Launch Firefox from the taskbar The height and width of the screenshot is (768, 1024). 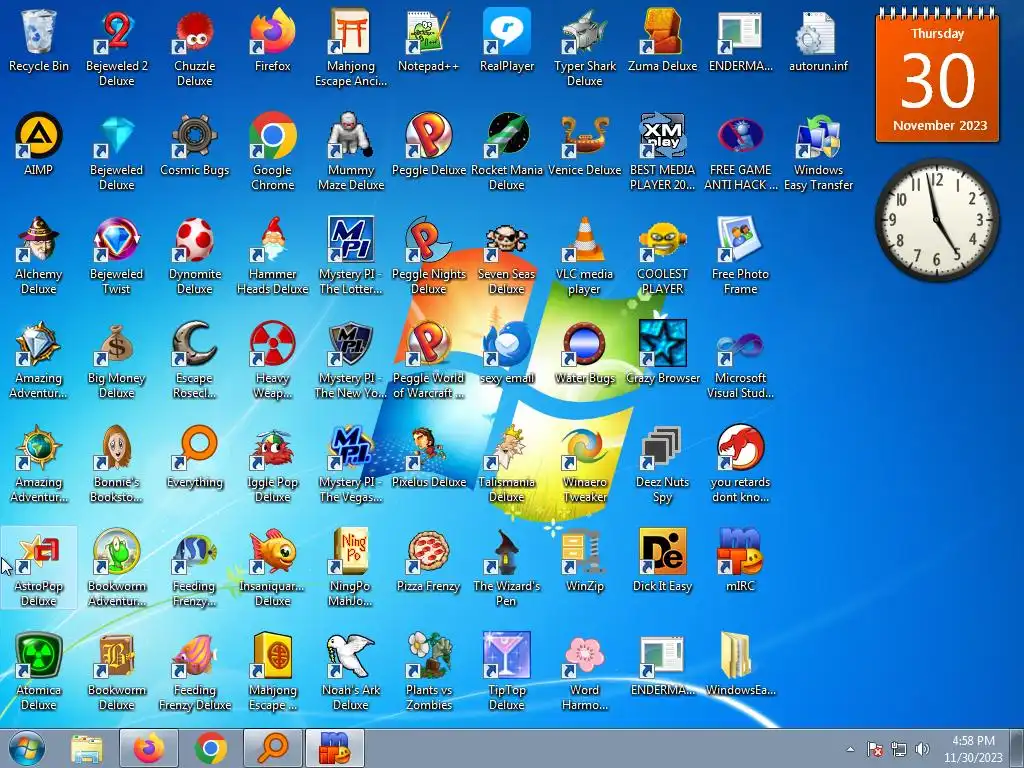(x=149, y=748)
